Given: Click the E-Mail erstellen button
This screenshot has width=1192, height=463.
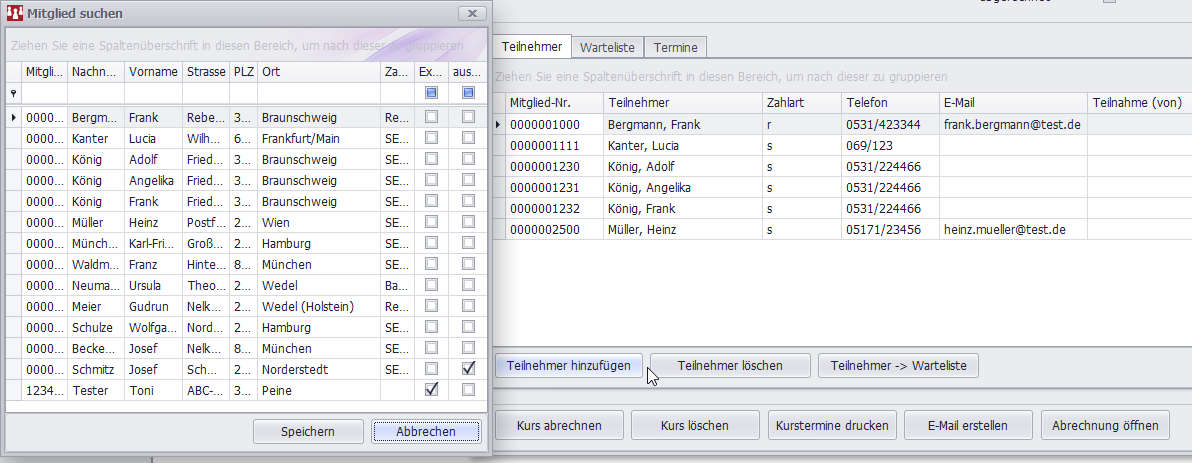Looking at the screenshot, I should 966,425.
